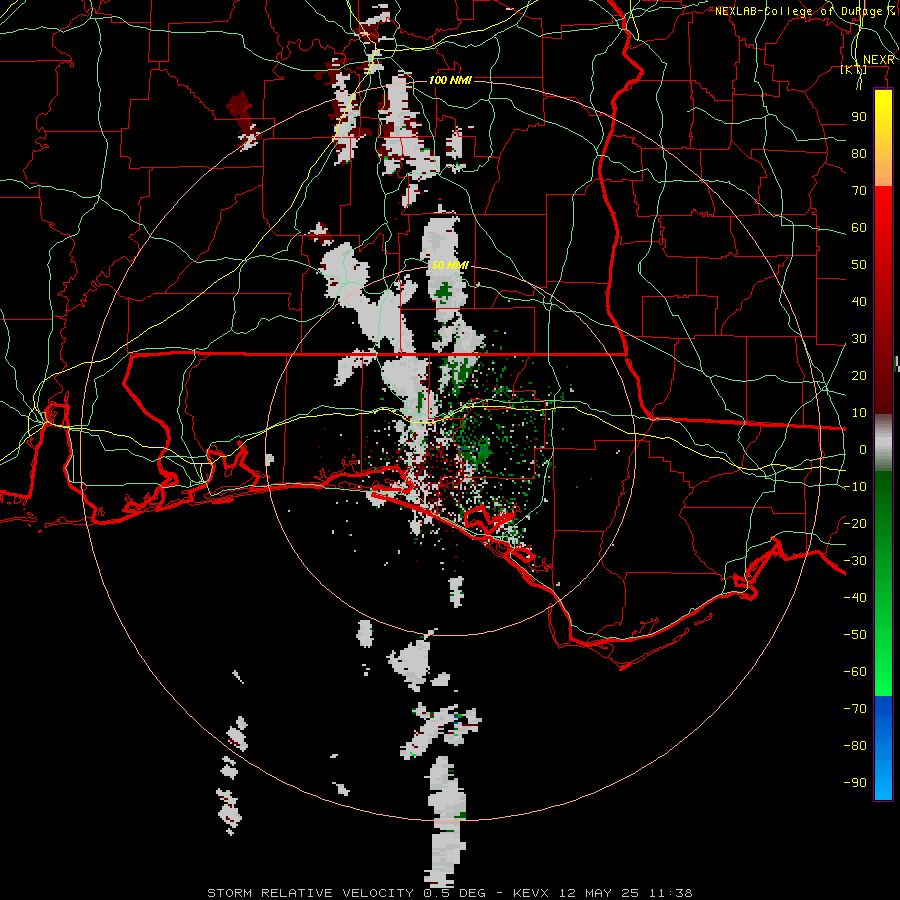This screenshot has width=900, height=900.
Task: Click the -60 value on the velocity scale
Action: 855,672
